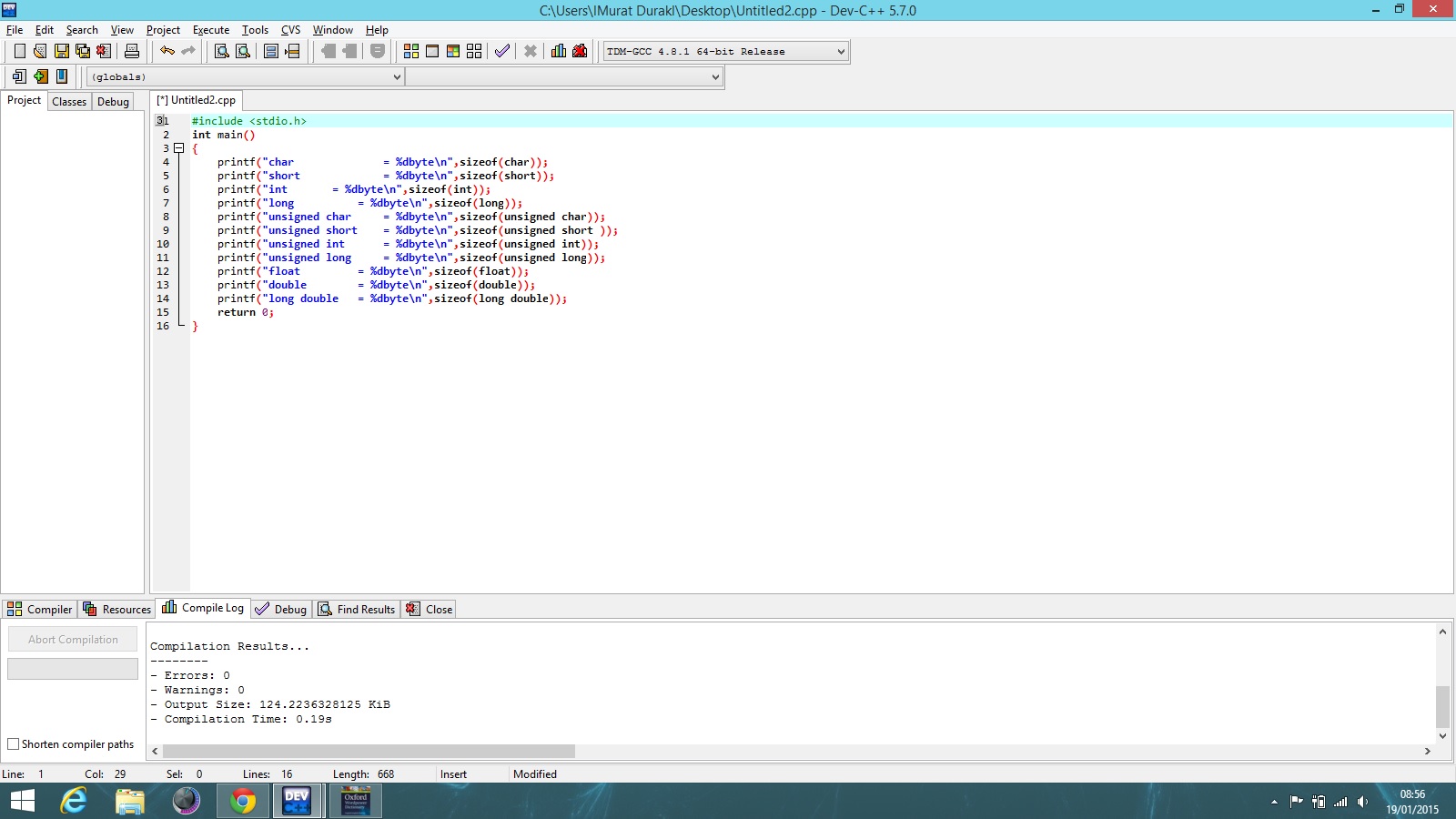Image resolution: width=1456 pixels, height=819 pixels.
Task: Open Internet Explorer from the taskbar
Action: (74, 801)
